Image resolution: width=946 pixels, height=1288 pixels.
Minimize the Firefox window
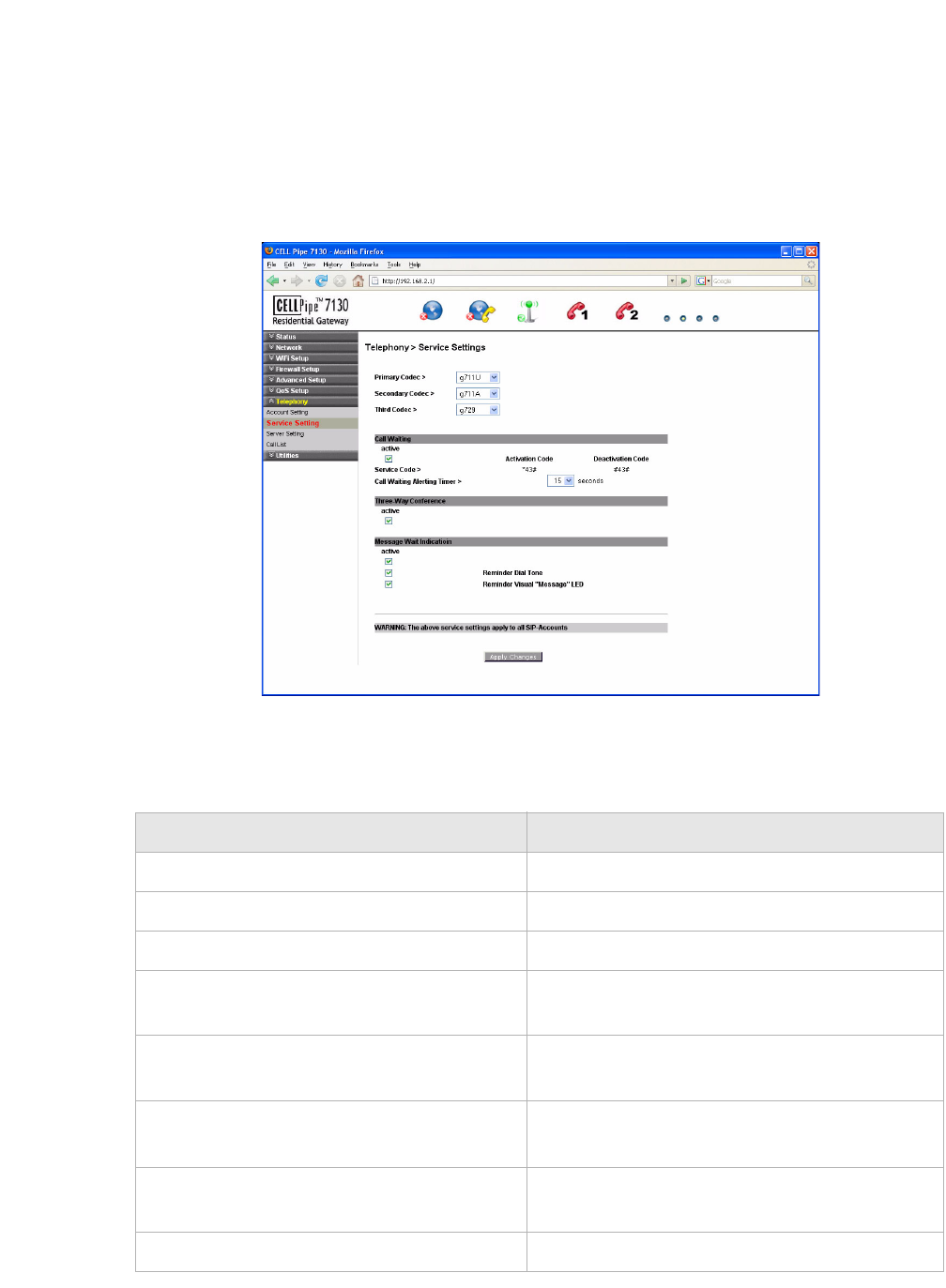[786, 251]
